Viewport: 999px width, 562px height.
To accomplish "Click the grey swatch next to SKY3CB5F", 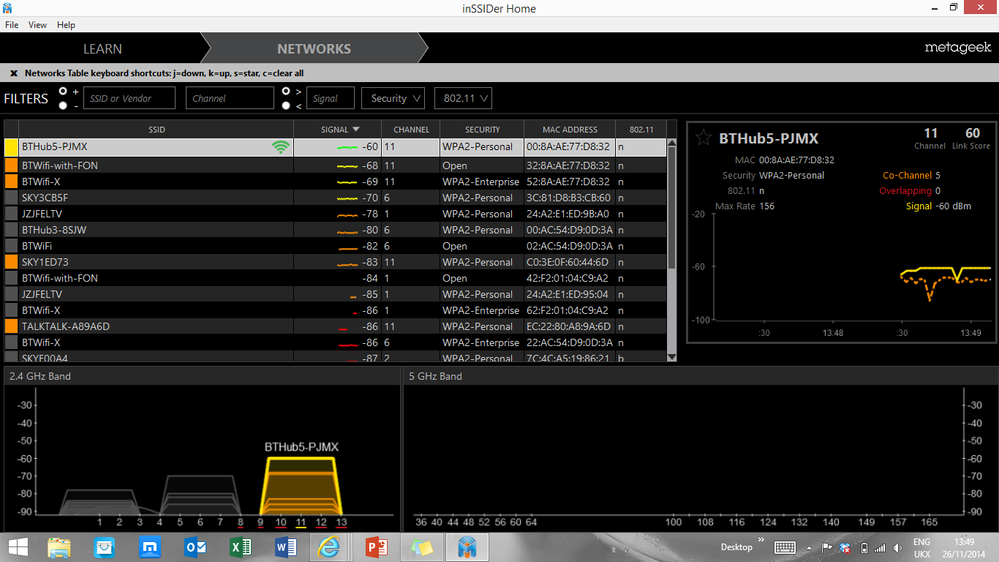I will [11, 198].
